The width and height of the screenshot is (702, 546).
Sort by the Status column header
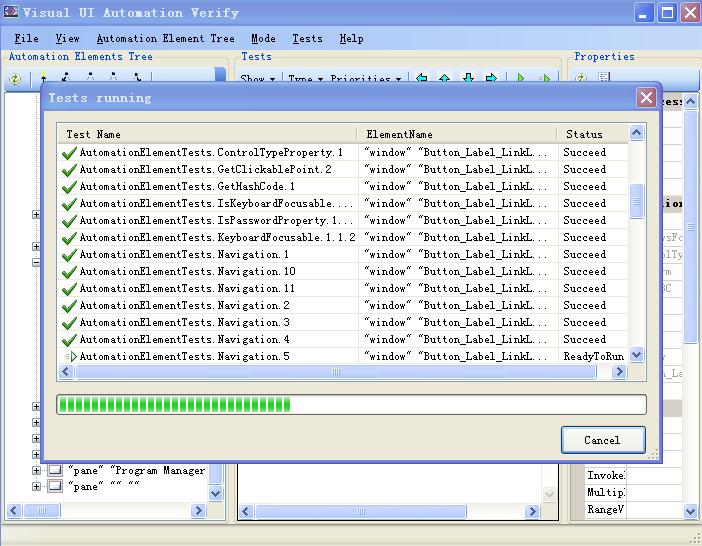(592, 134)
